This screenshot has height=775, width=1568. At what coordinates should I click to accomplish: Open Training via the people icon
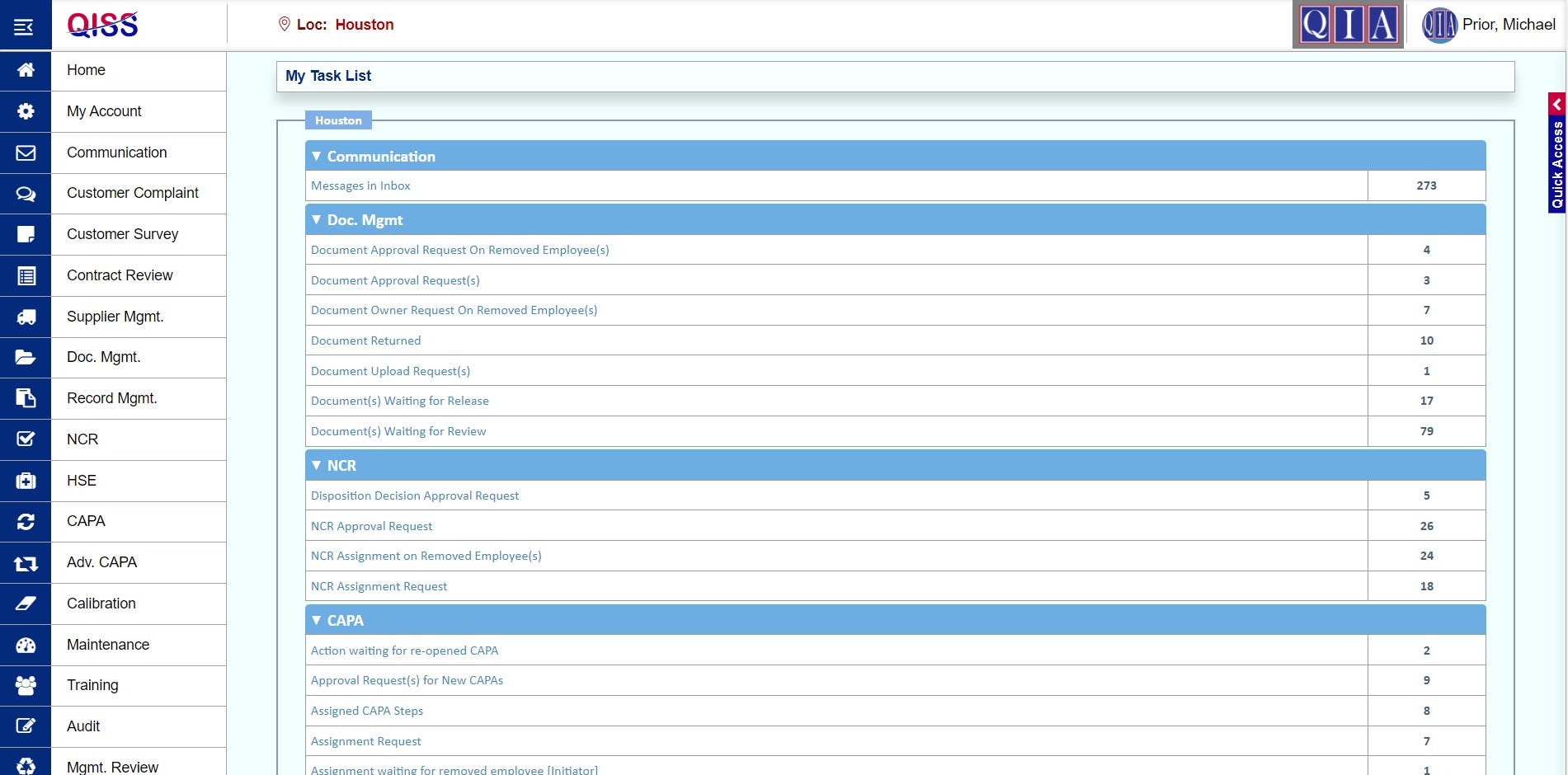pos(26,685)
